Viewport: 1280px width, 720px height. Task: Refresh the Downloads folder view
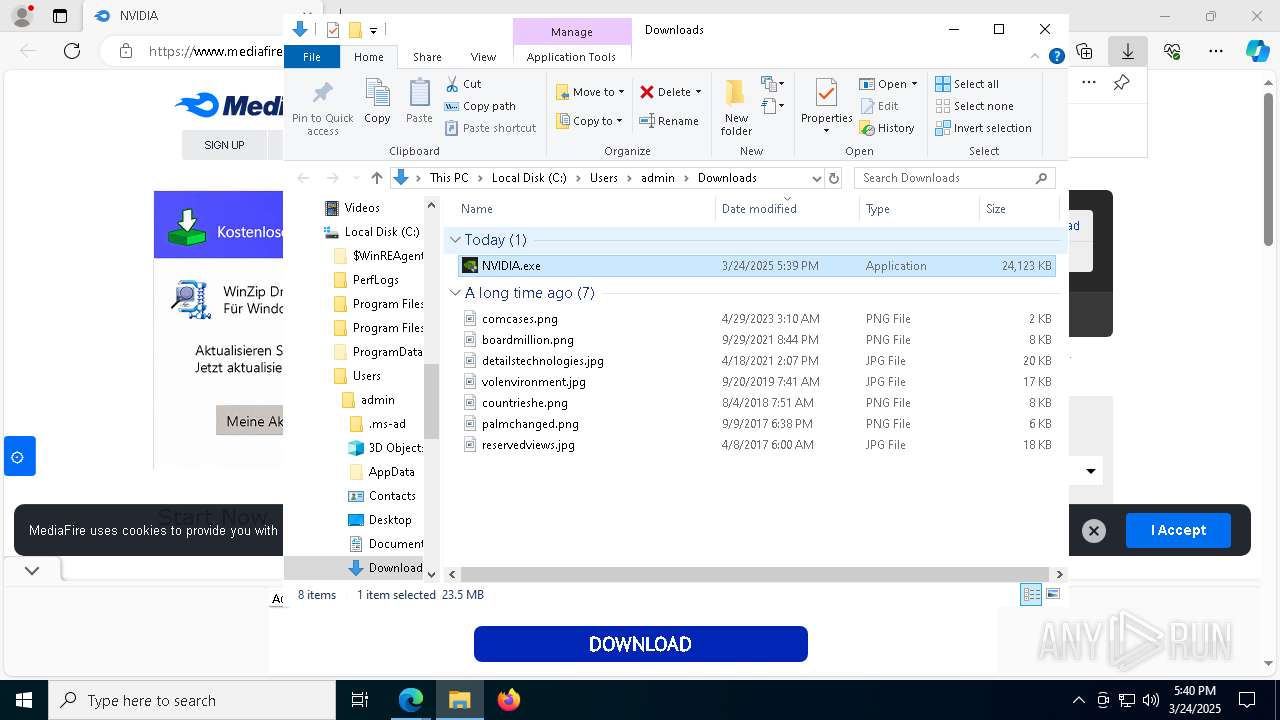click(x=834, y=178)
